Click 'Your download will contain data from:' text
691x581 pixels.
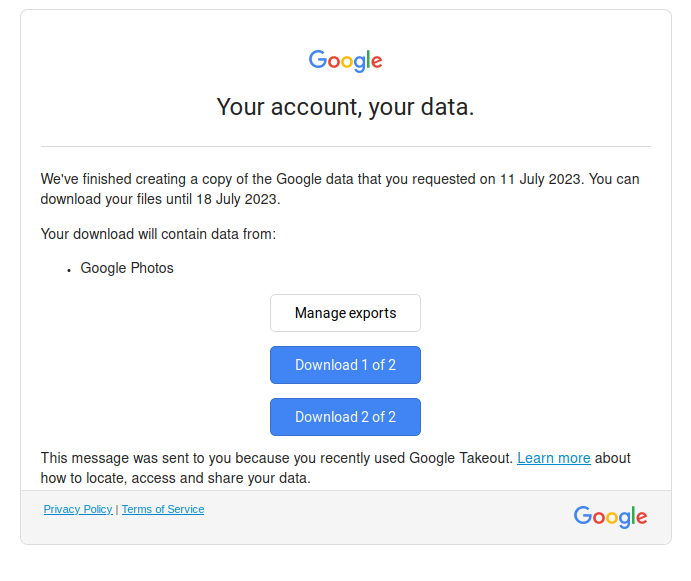point(158,234)
